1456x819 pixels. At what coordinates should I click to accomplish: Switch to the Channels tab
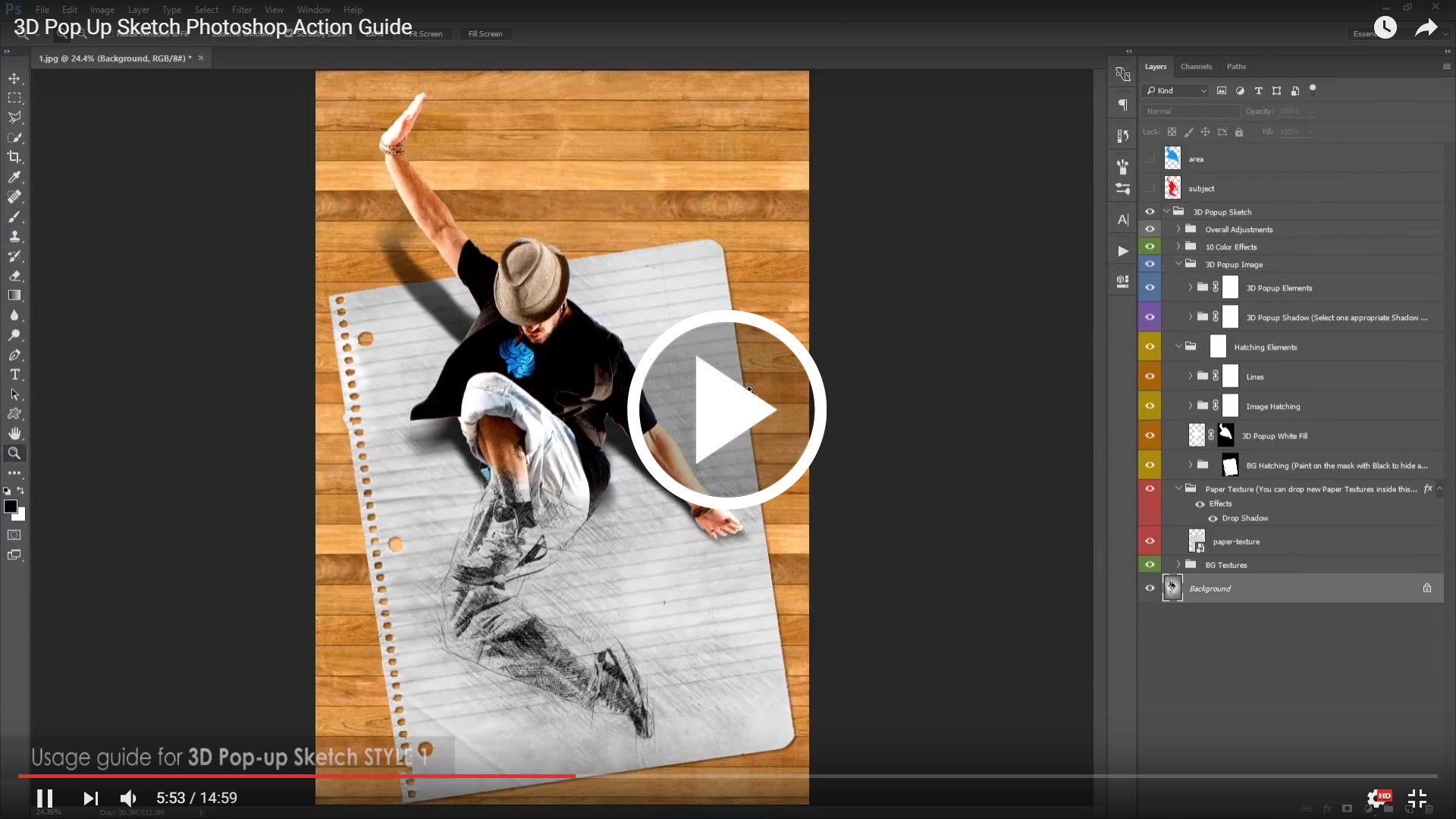coord(1196,67)
